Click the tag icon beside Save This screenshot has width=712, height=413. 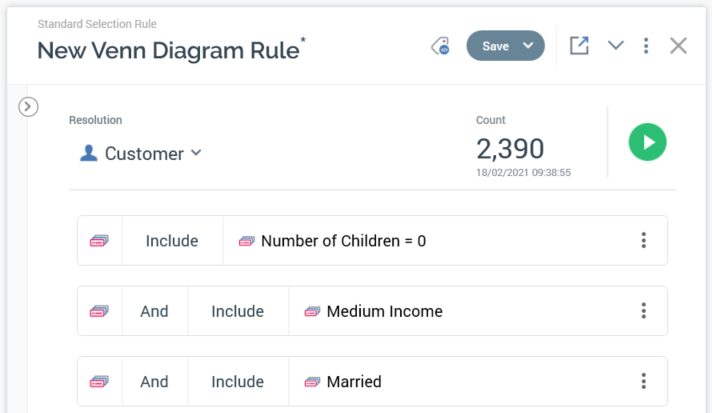coord(440,46)
